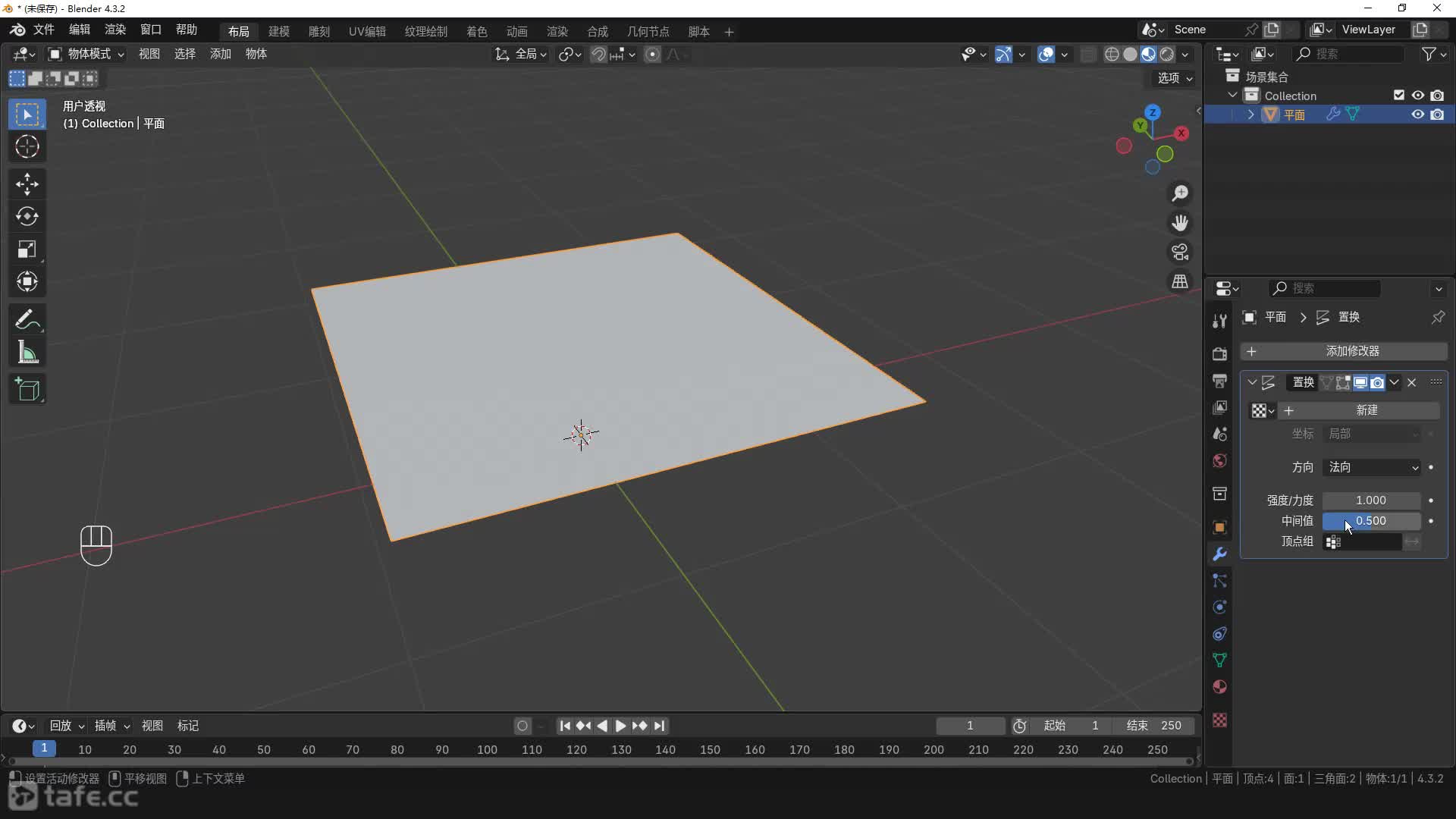
Task: Play animation forward
Action: click(x=620, y=726)
